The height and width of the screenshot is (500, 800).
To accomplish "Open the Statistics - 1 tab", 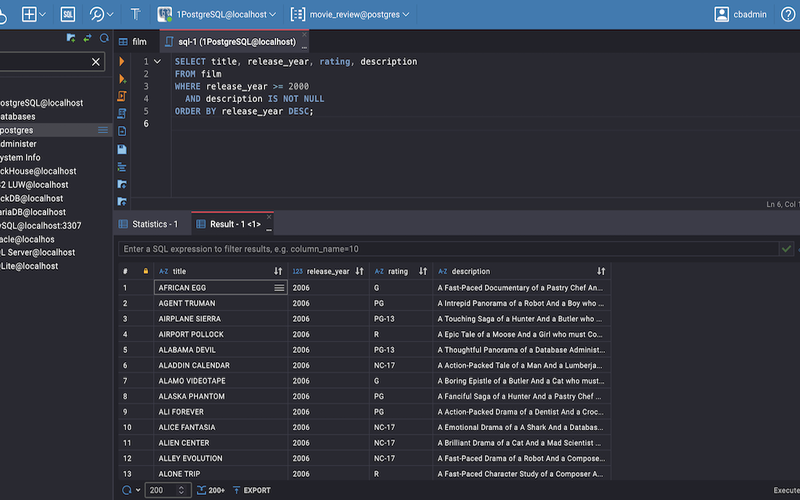I will [148, 224].
